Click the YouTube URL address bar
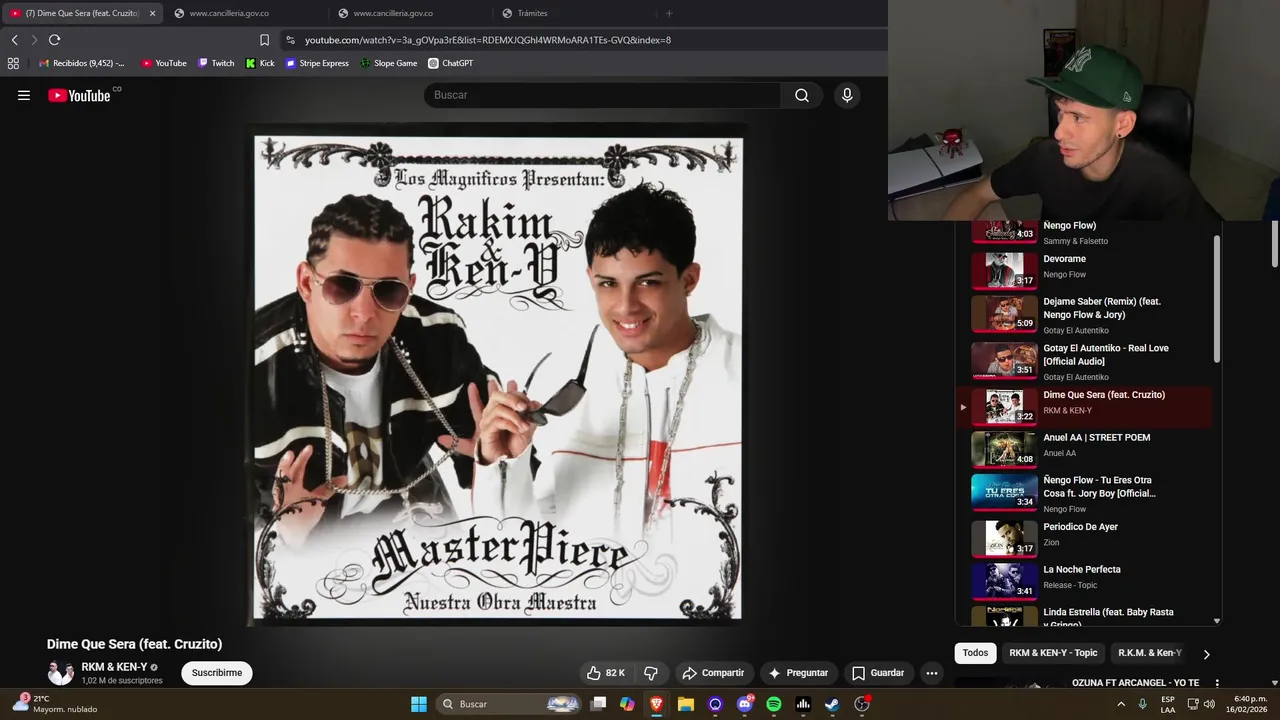This screenshot has width=1280, height=720. 488,40
